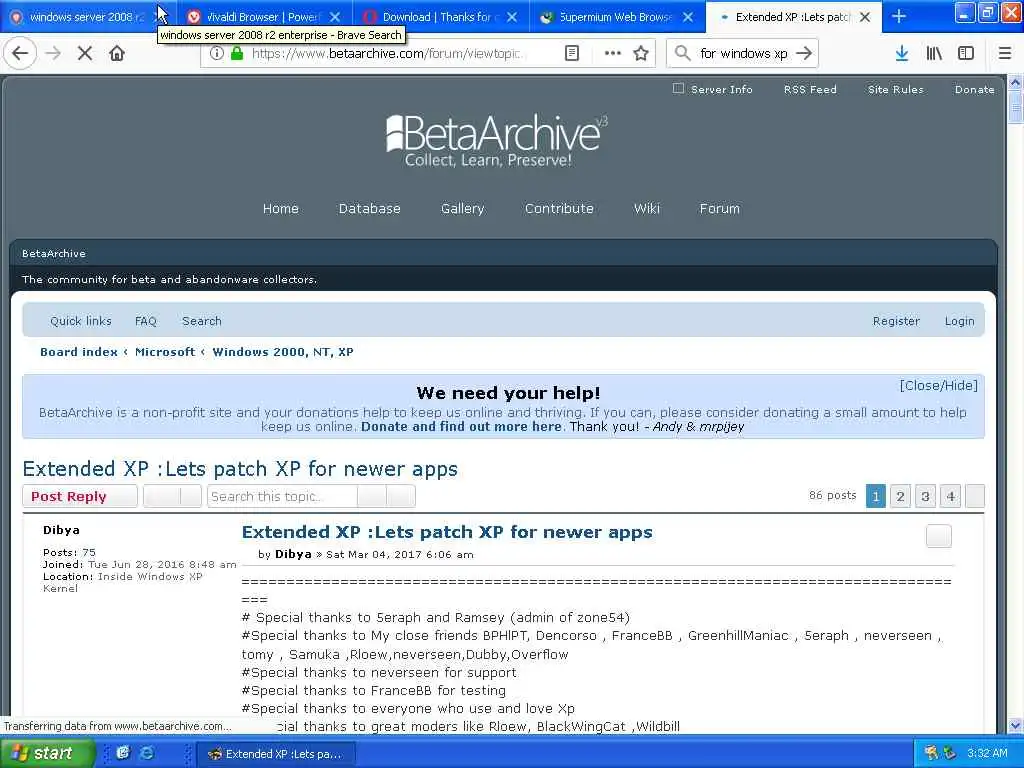Go to Board index breadcrumb
1024x768 pixels.
[79, 352]
